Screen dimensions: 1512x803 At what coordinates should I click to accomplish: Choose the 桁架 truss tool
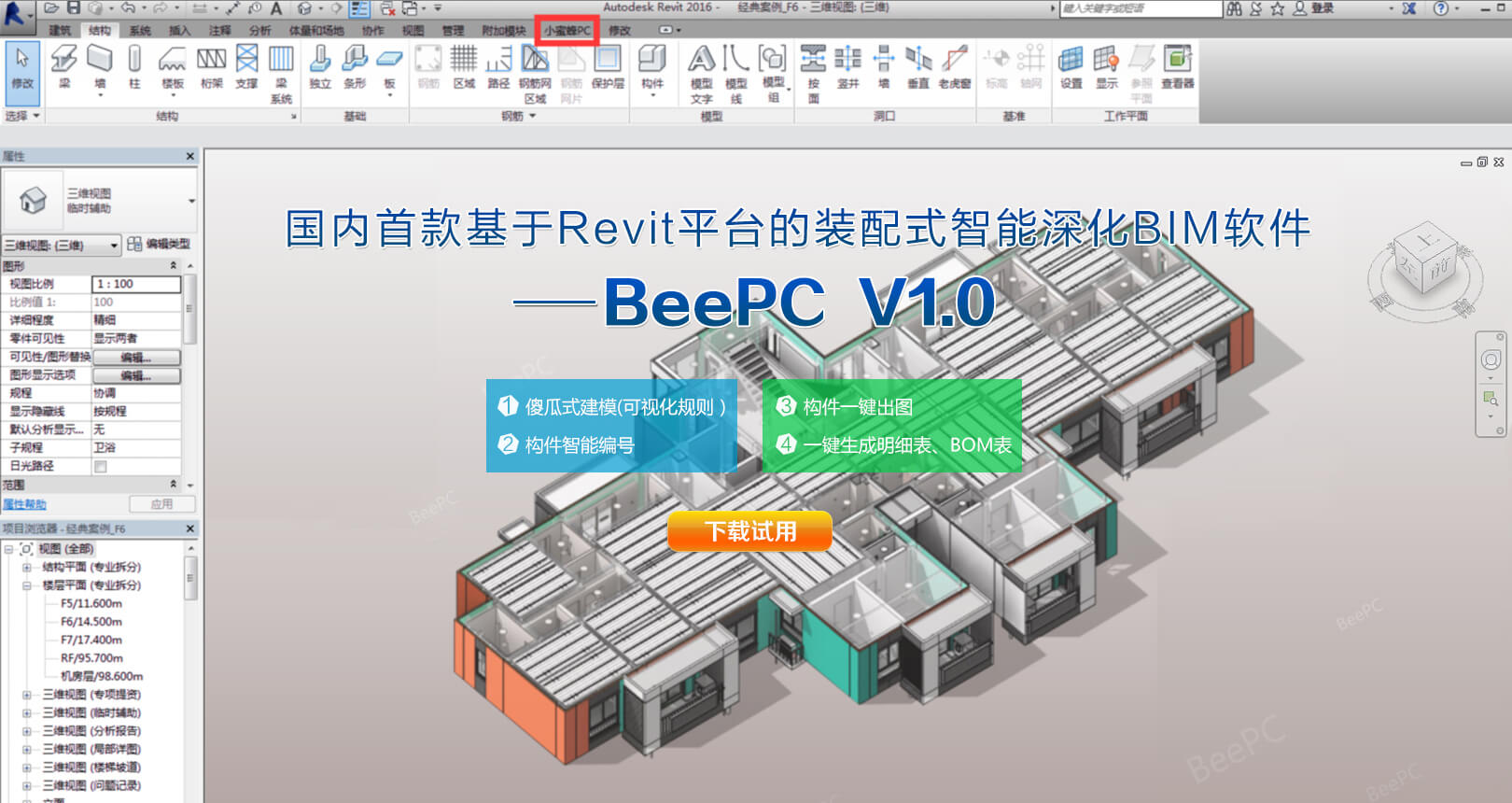212,67
